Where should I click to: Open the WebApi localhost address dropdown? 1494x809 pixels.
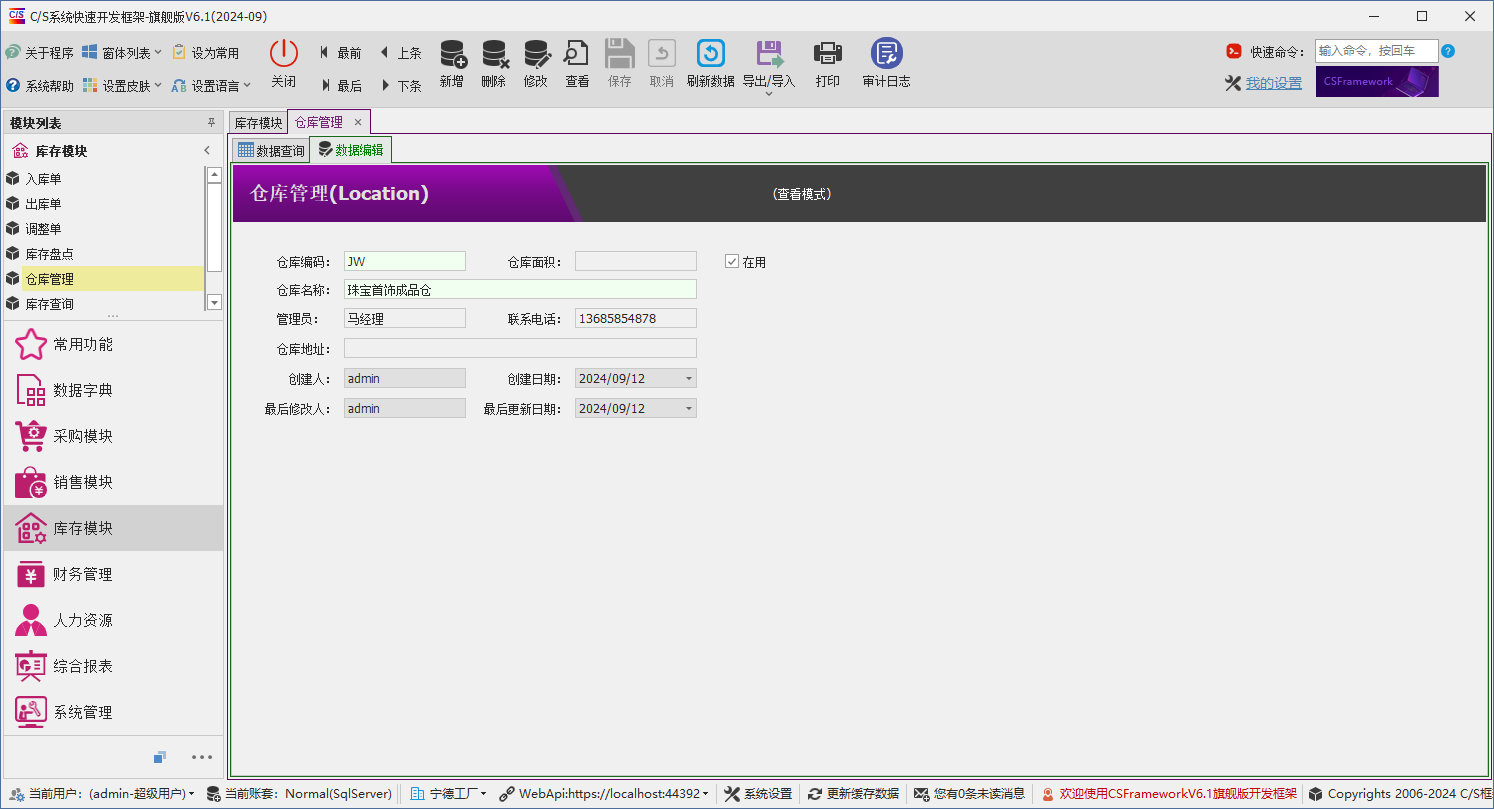coord(605,794)
